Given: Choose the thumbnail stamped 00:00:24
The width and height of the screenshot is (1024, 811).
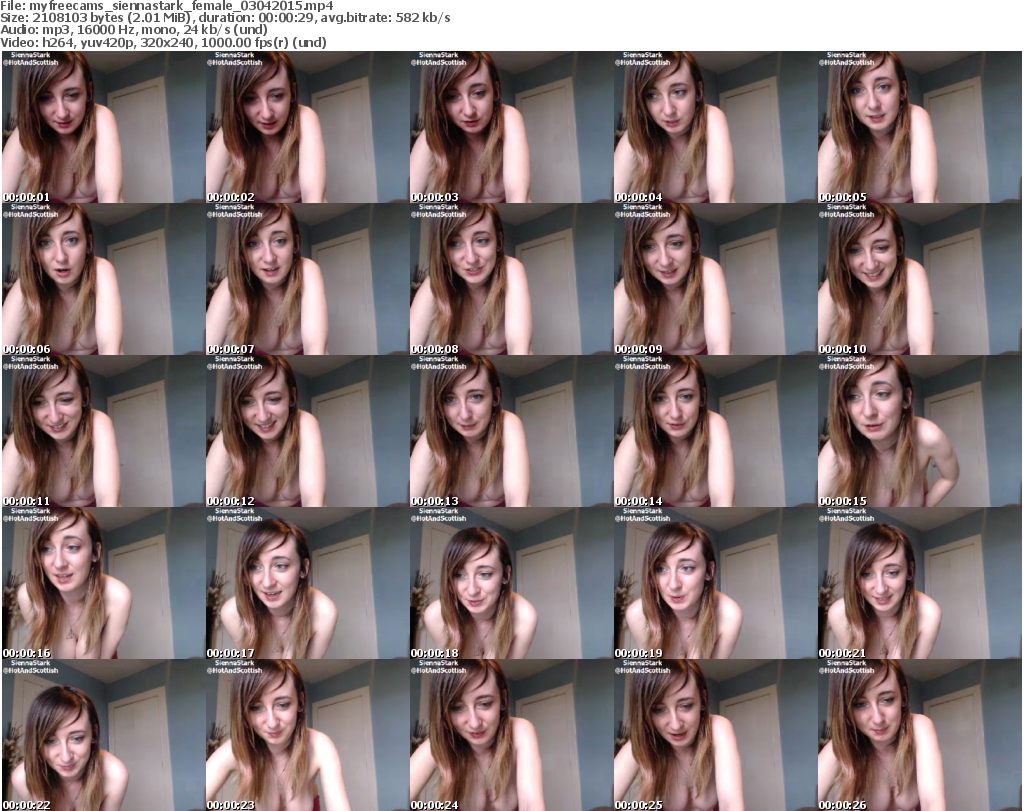Looking at the screenshot, I should point(511,735).
